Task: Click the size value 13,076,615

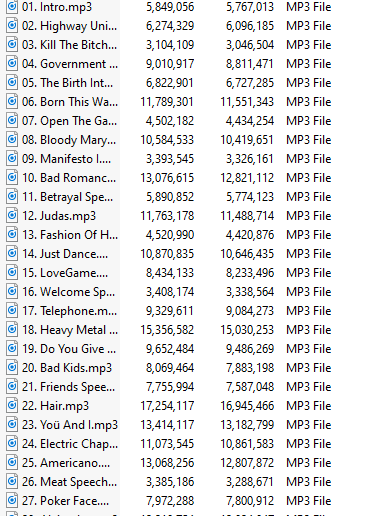Action: [167, 178]
